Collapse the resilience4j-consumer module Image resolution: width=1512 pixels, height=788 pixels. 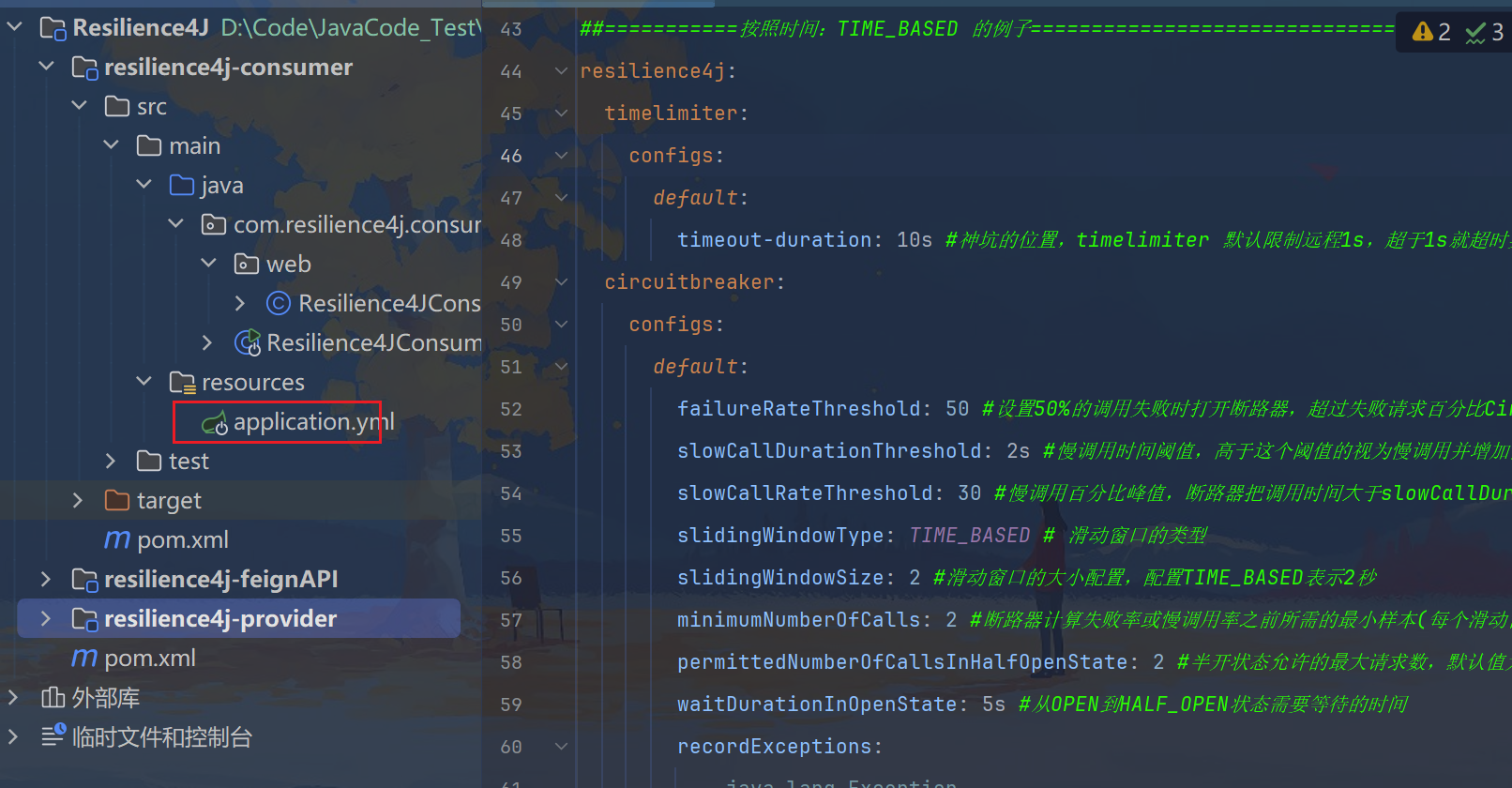(x=47, y=67)
